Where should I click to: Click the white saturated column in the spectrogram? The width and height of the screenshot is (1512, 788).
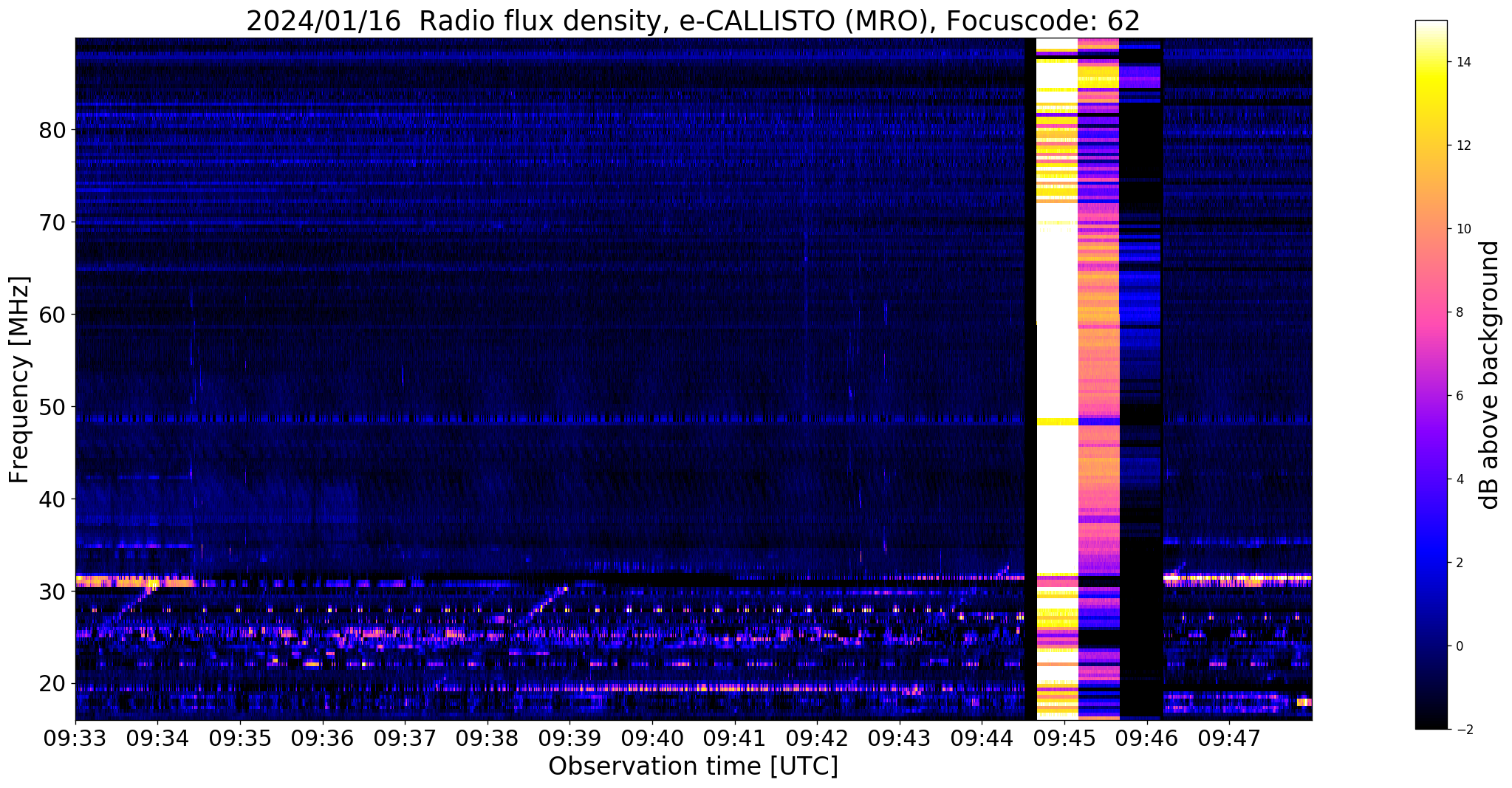point(1057,379)
